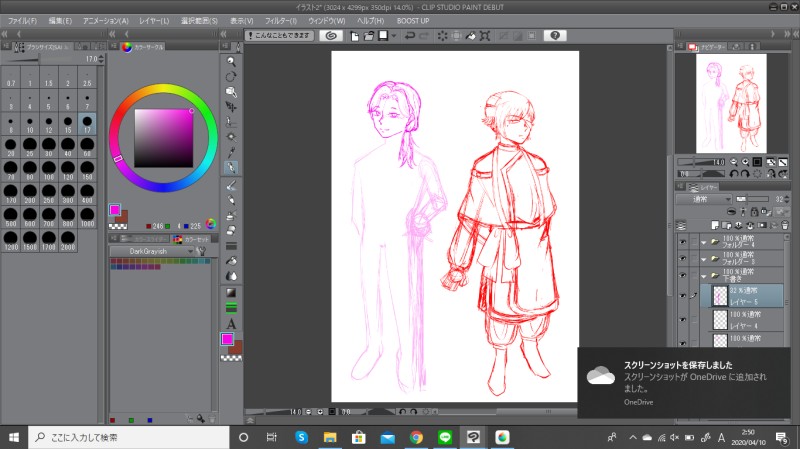Viewport: 800px width, 449px height.
Task: Select the Text tool
Action: 231,324
